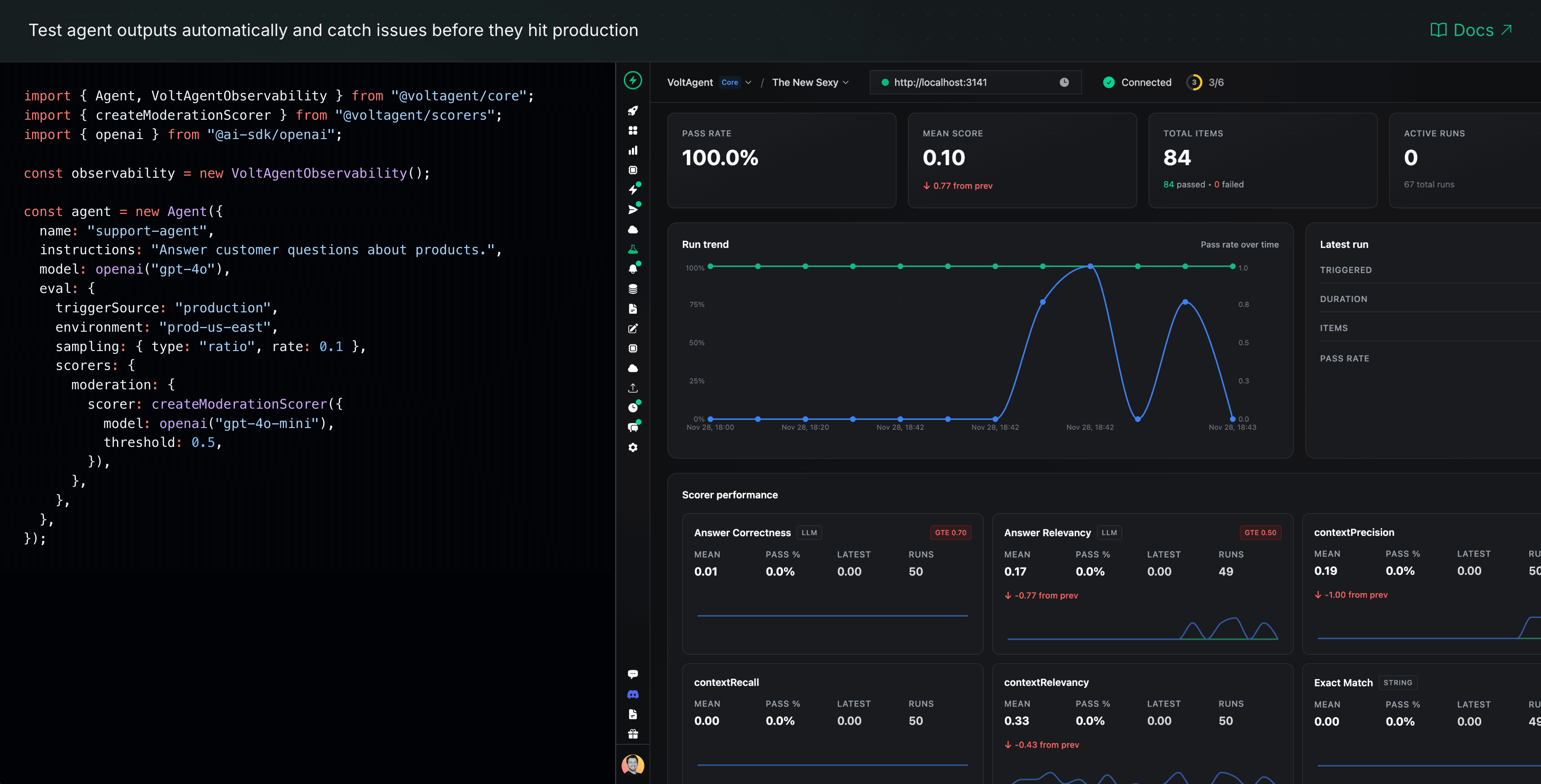Click the rocket icon in sidebar
The width and height of the screenshot is (1541, 784).
tap(632, 111)
